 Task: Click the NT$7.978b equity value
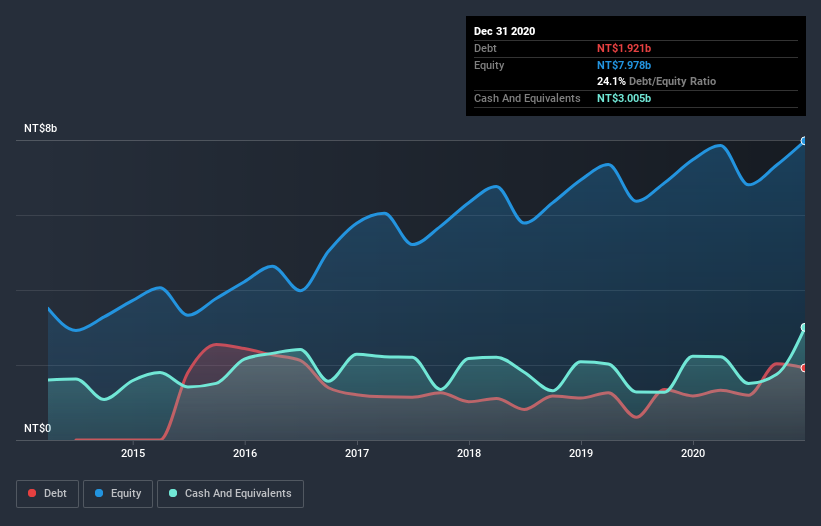pos(624,65)
